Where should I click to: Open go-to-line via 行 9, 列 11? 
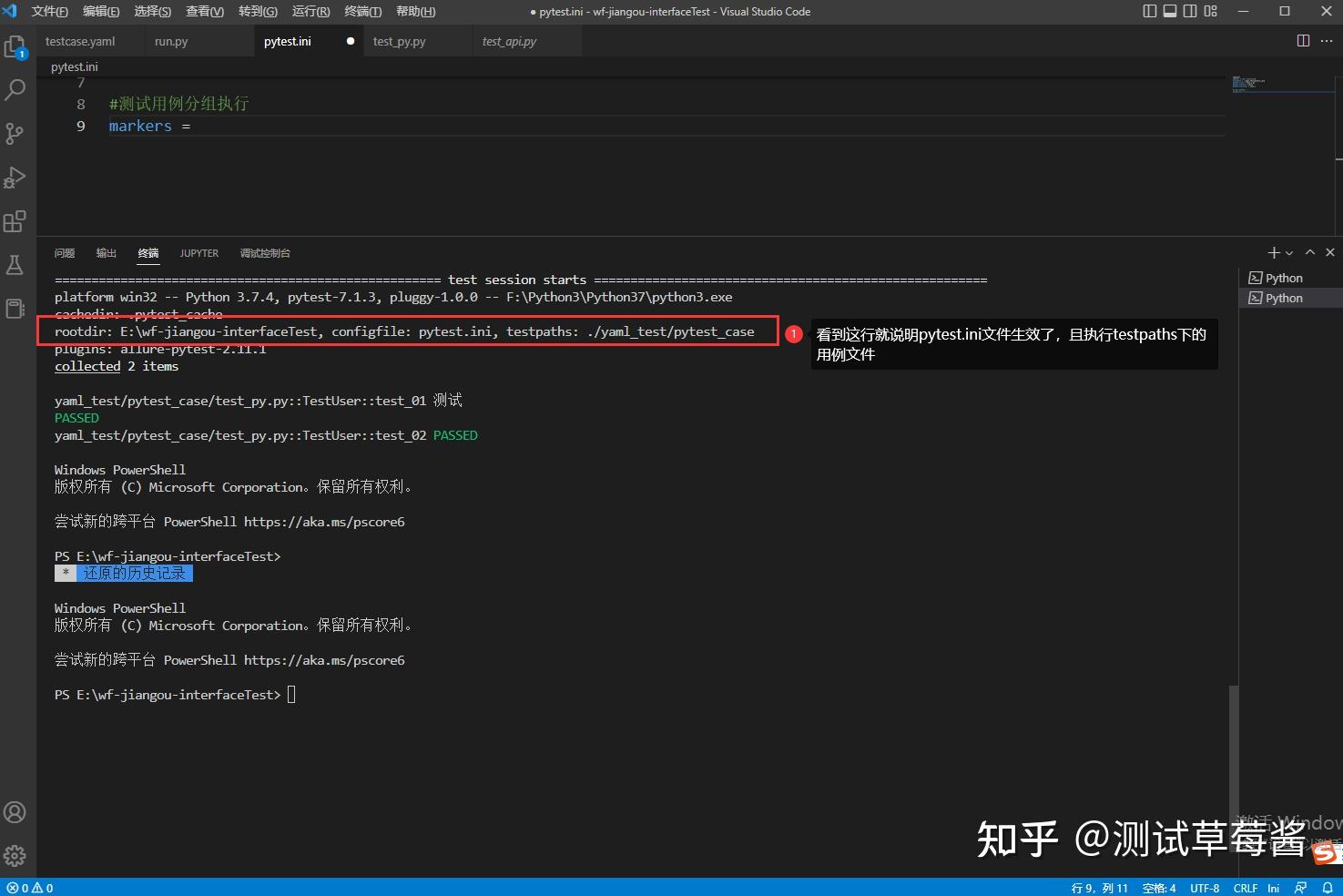pos(1100,888)
